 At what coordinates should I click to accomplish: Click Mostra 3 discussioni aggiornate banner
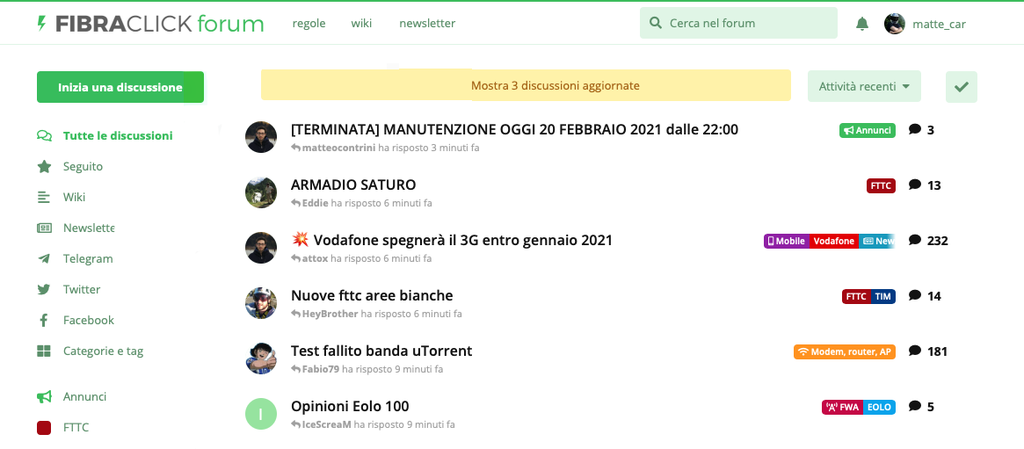[526, 85]
